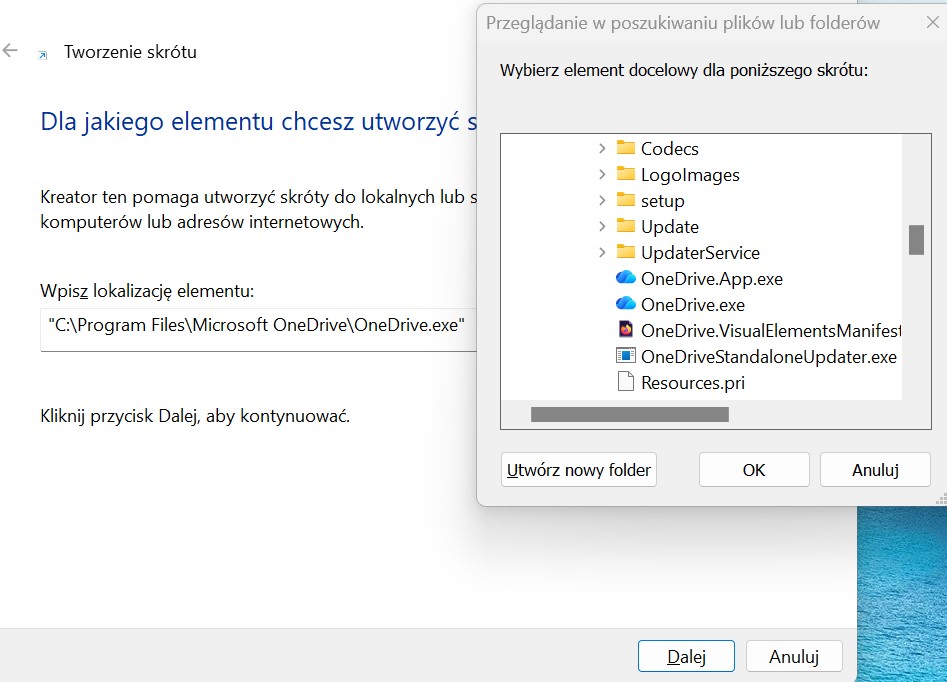Click the vertical scrollbar thumb in tree
The image size is (947, 682).
916,240
